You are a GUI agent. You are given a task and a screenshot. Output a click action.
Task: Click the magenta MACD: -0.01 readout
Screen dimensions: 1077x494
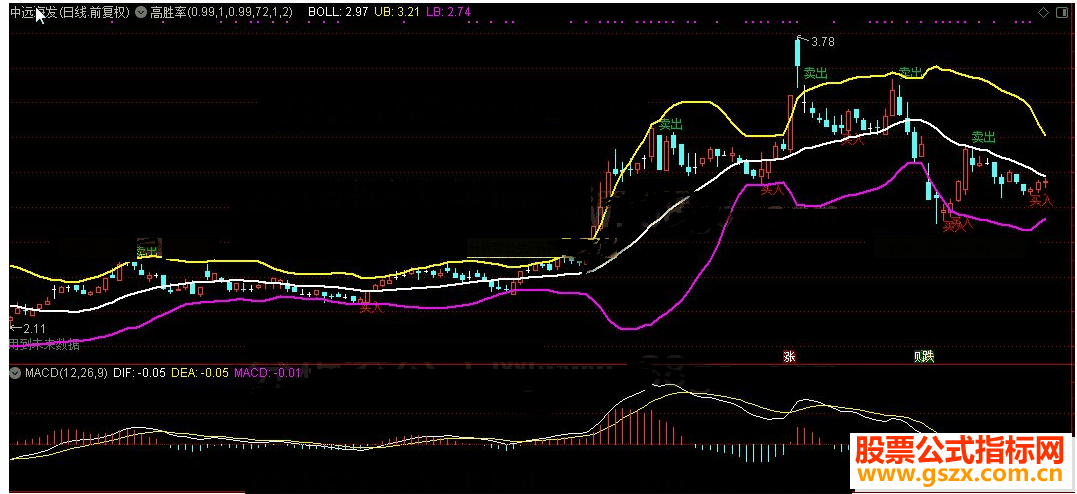pos(267,373)
